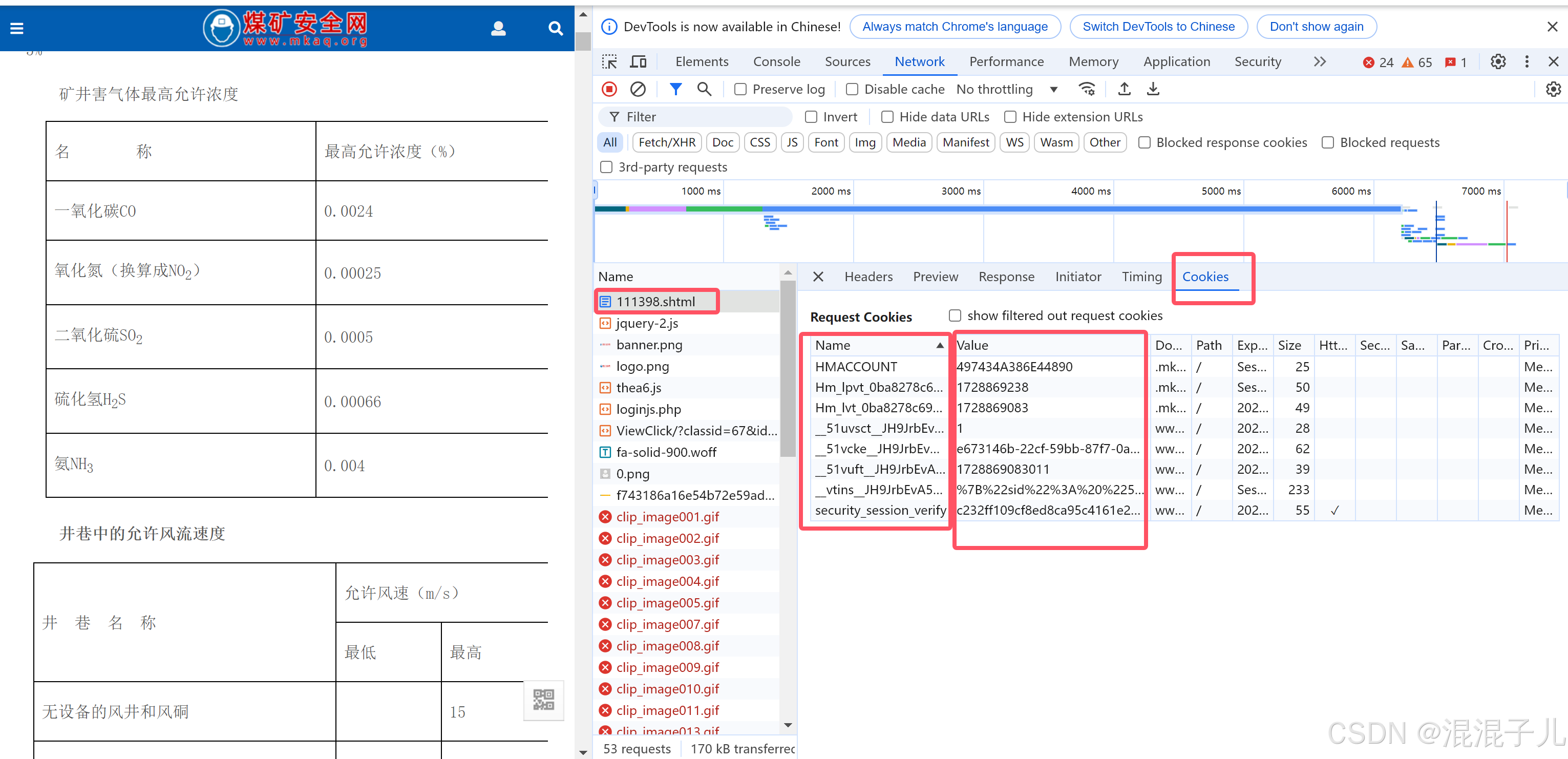Clear the network log

pos(638,90)
